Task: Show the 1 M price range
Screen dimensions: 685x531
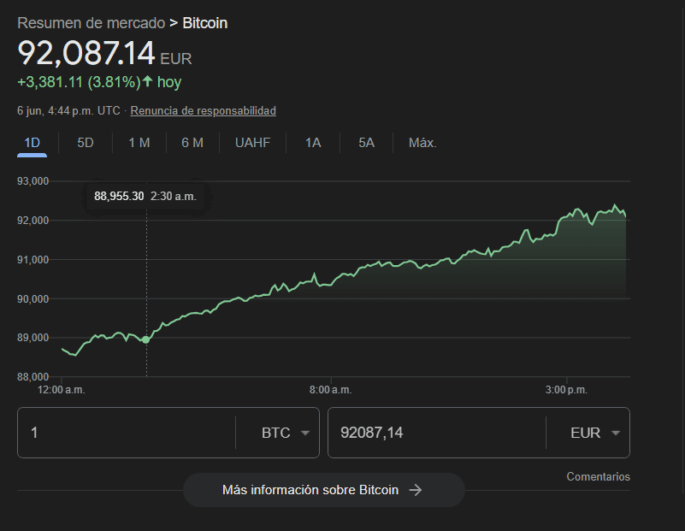Action: 139,143
